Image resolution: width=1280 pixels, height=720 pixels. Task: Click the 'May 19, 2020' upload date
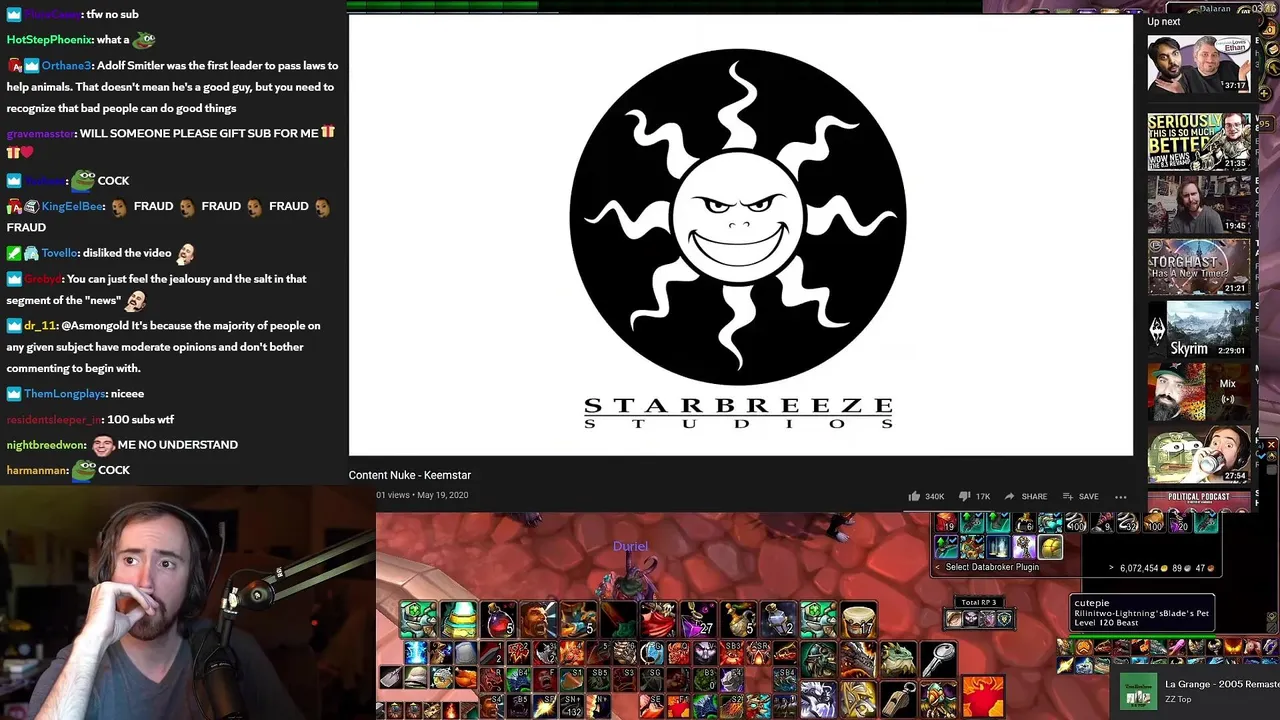pyautogui.click(x=442, y=495)
